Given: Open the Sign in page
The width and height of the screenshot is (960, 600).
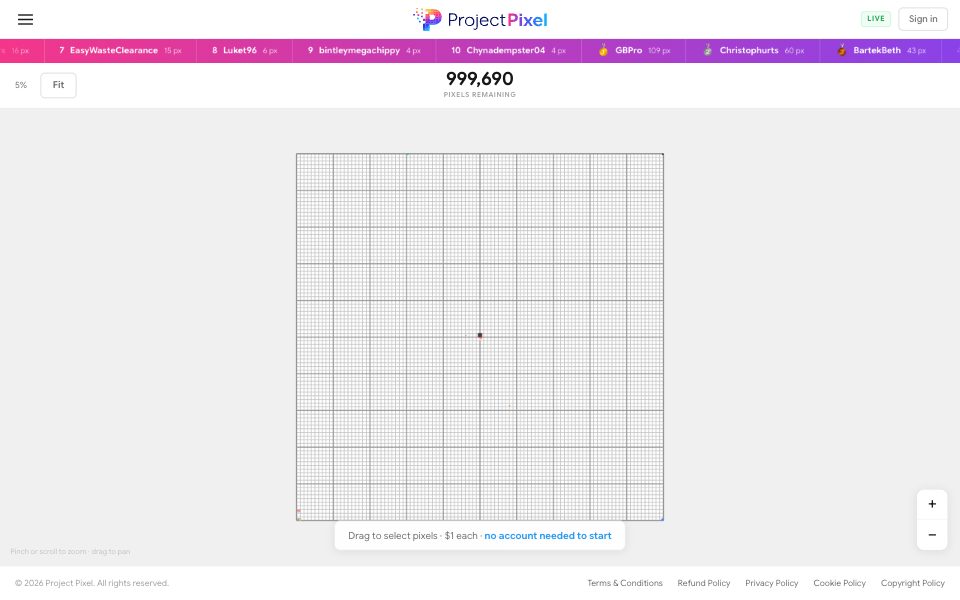Looking at the screenshot, I should tap(923, 19).
